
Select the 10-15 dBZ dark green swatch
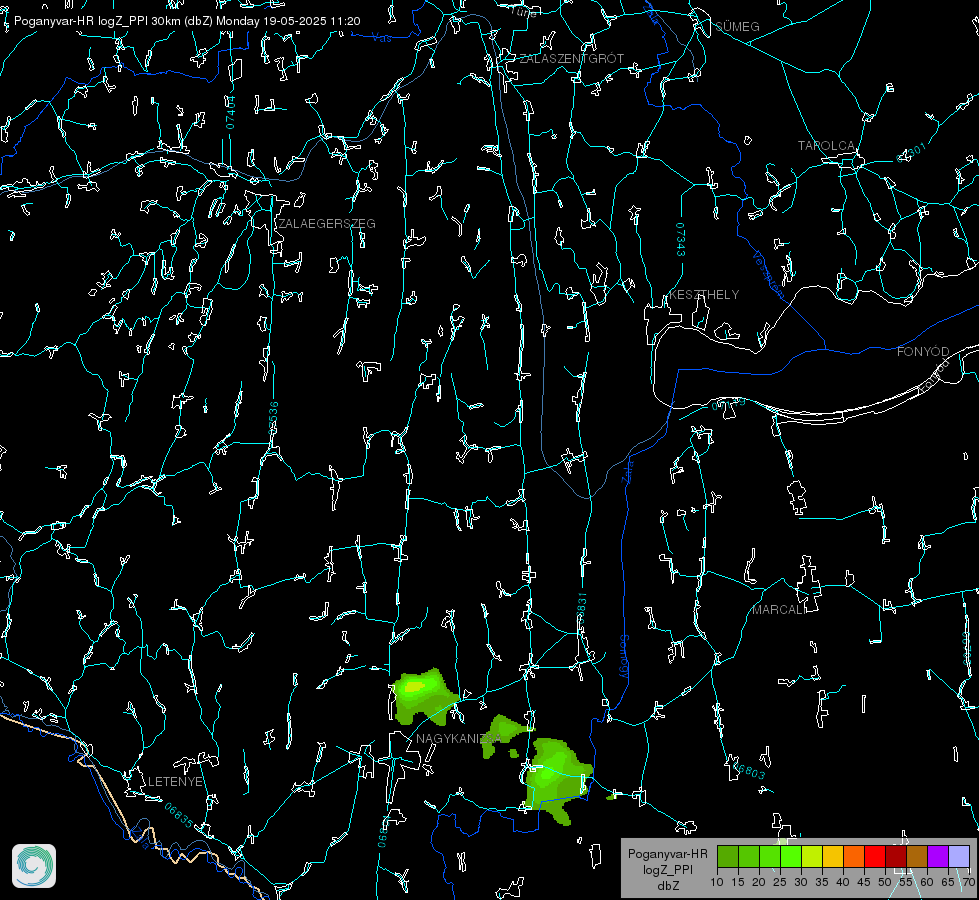pos(728,856)
